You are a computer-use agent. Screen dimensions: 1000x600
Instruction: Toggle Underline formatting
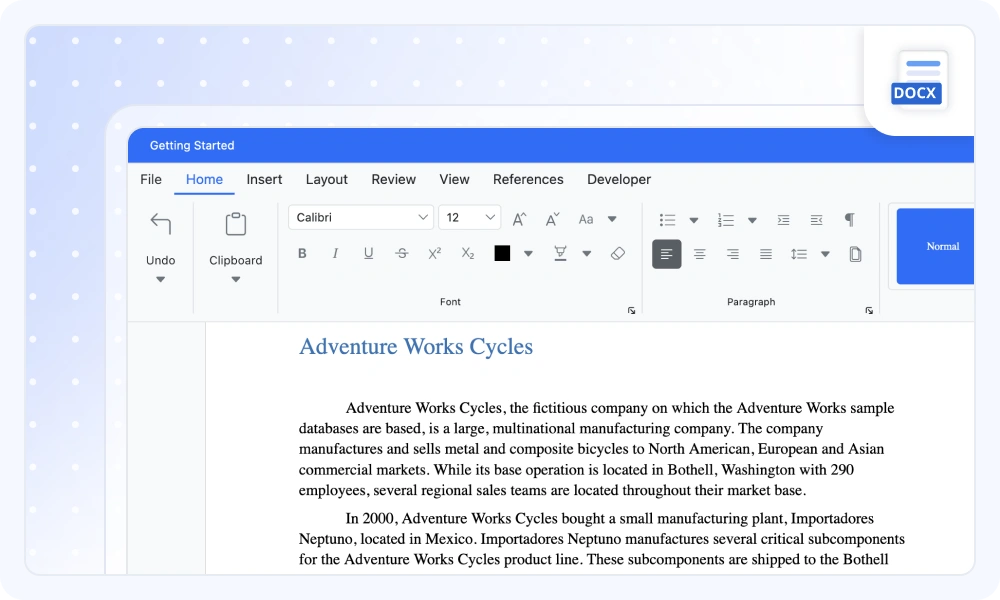tap(368, 254)
